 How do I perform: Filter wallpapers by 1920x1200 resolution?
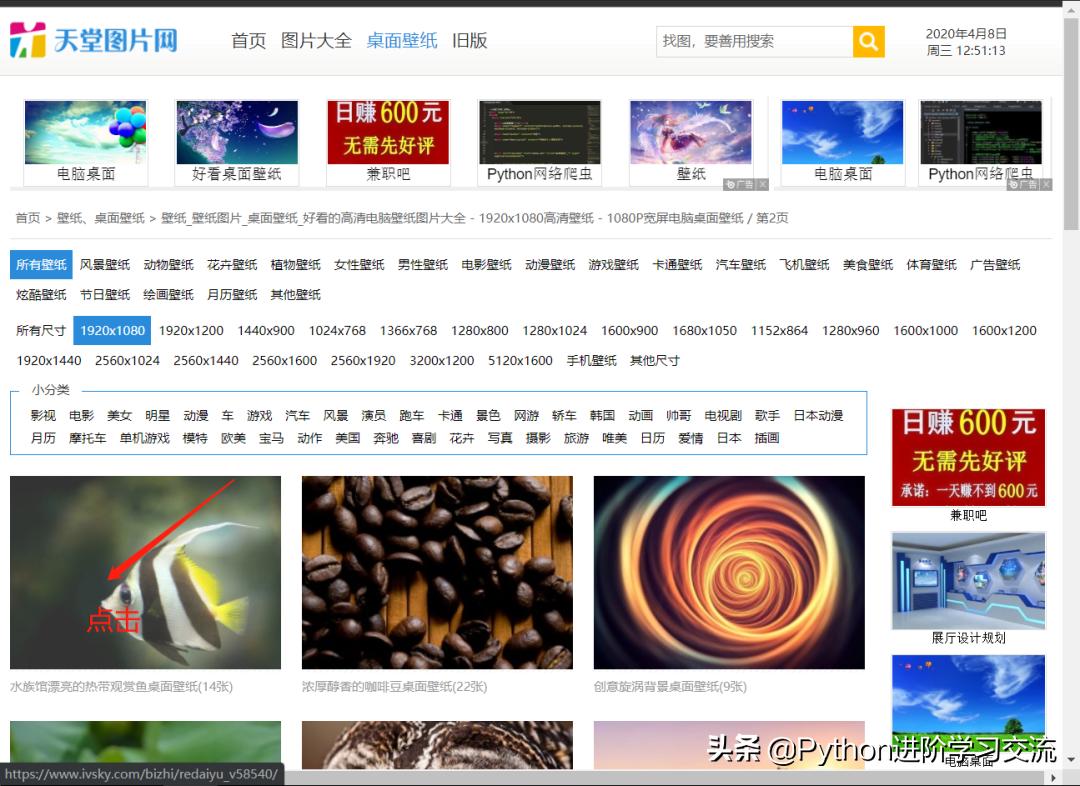click(x=191, y=330)
